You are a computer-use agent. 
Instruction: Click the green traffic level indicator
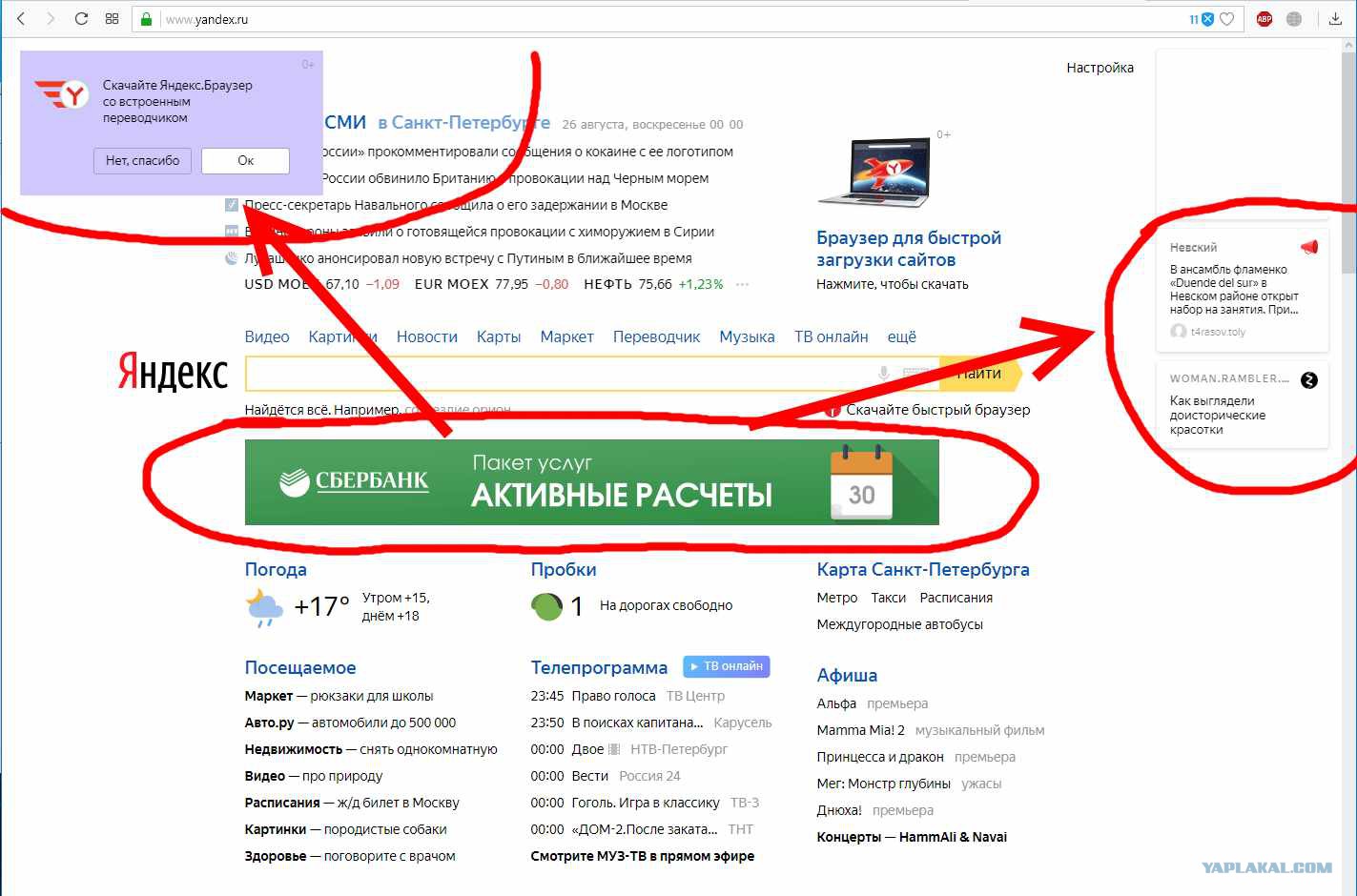(x=546, y=606)
